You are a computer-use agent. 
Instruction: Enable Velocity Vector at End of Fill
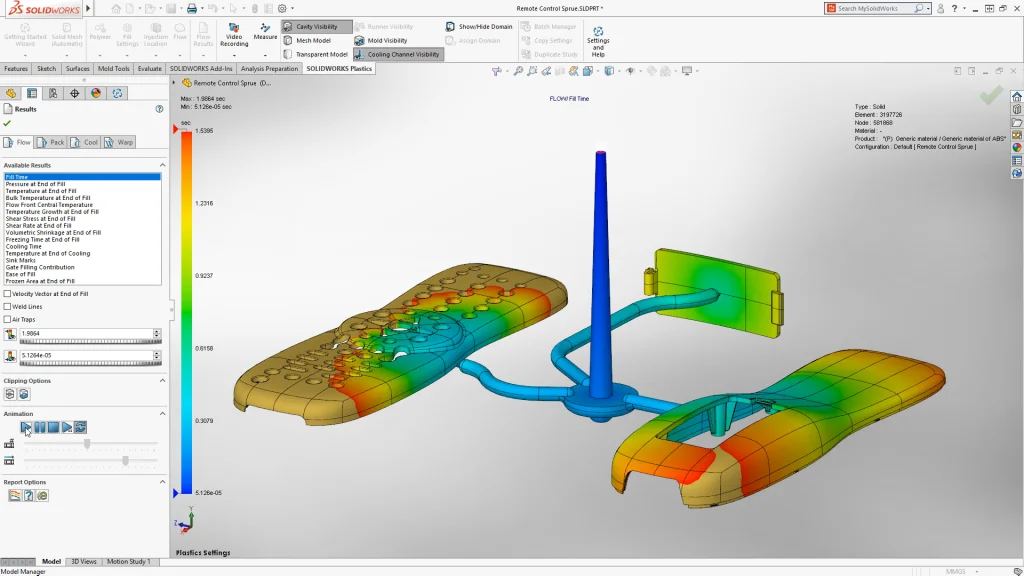[8, 293]
